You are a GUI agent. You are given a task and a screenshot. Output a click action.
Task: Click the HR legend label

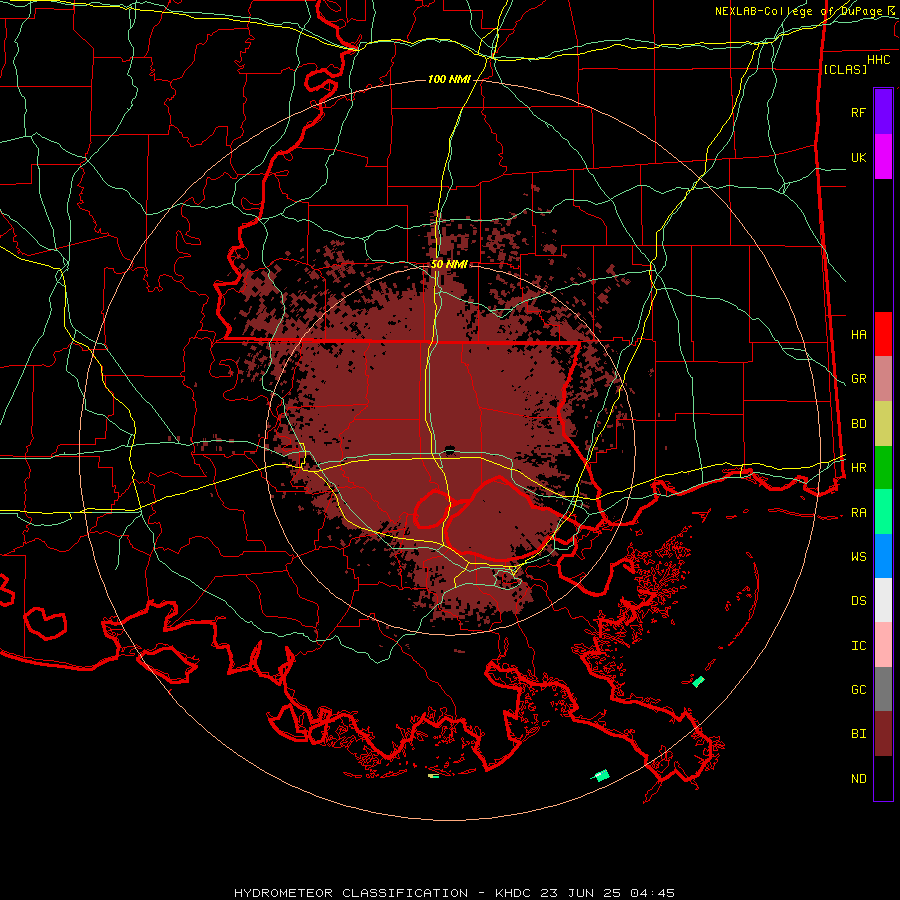click(858, 468)
